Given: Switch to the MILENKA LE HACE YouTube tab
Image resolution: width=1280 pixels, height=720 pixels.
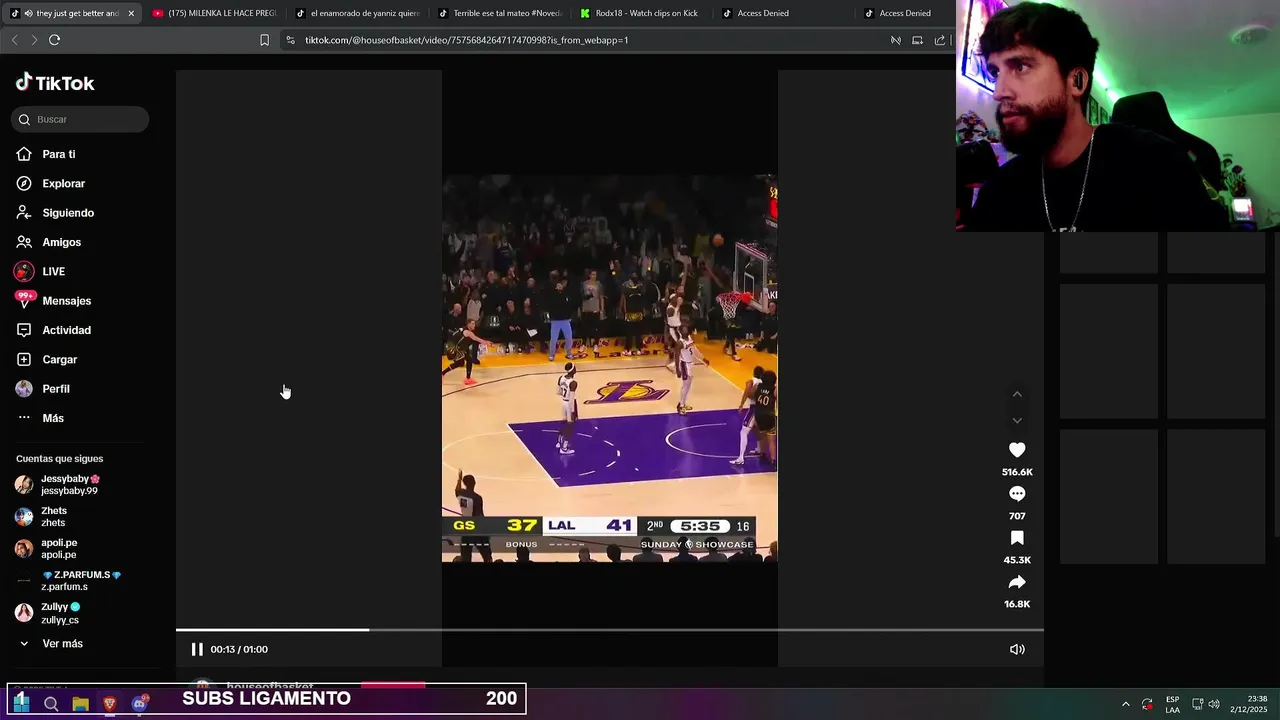Looking at the screenshot, I should tap(214, 13).
